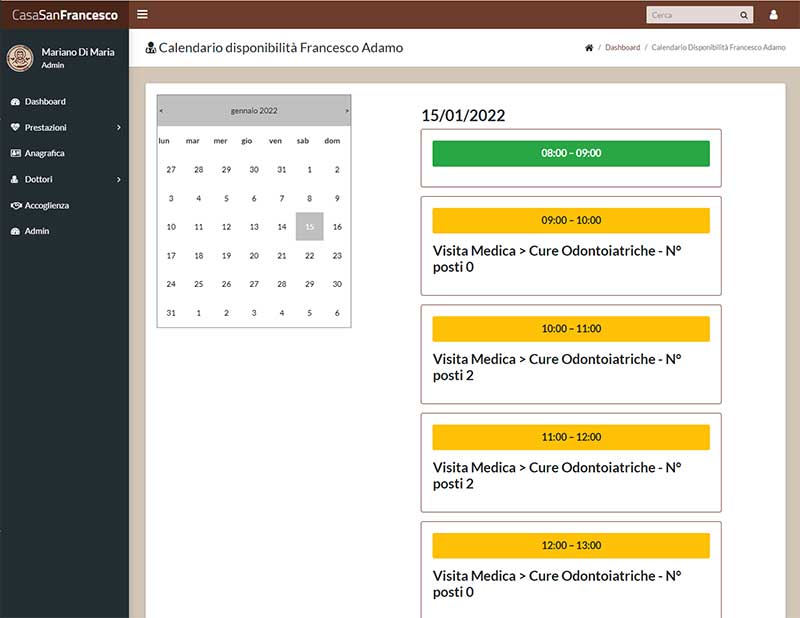
Task: Click 10:00 slot Cure Odontoiatriche posti 2 text
Action: coord(557,367)
